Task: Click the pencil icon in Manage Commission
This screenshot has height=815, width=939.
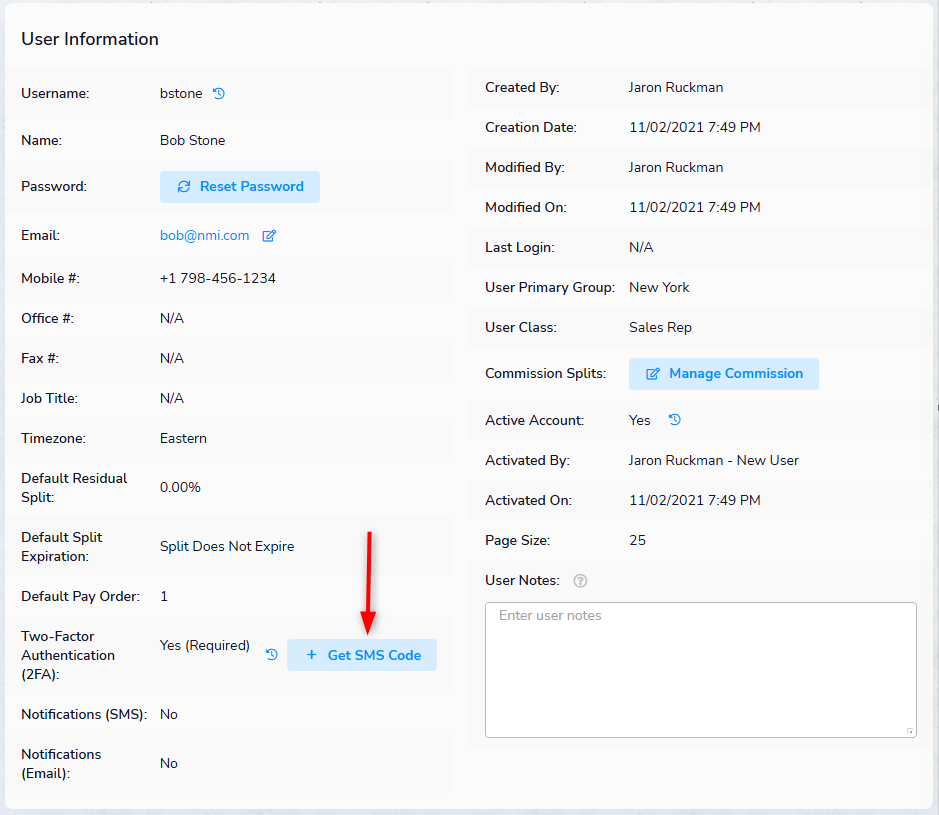Action: (x=653, y=374)
